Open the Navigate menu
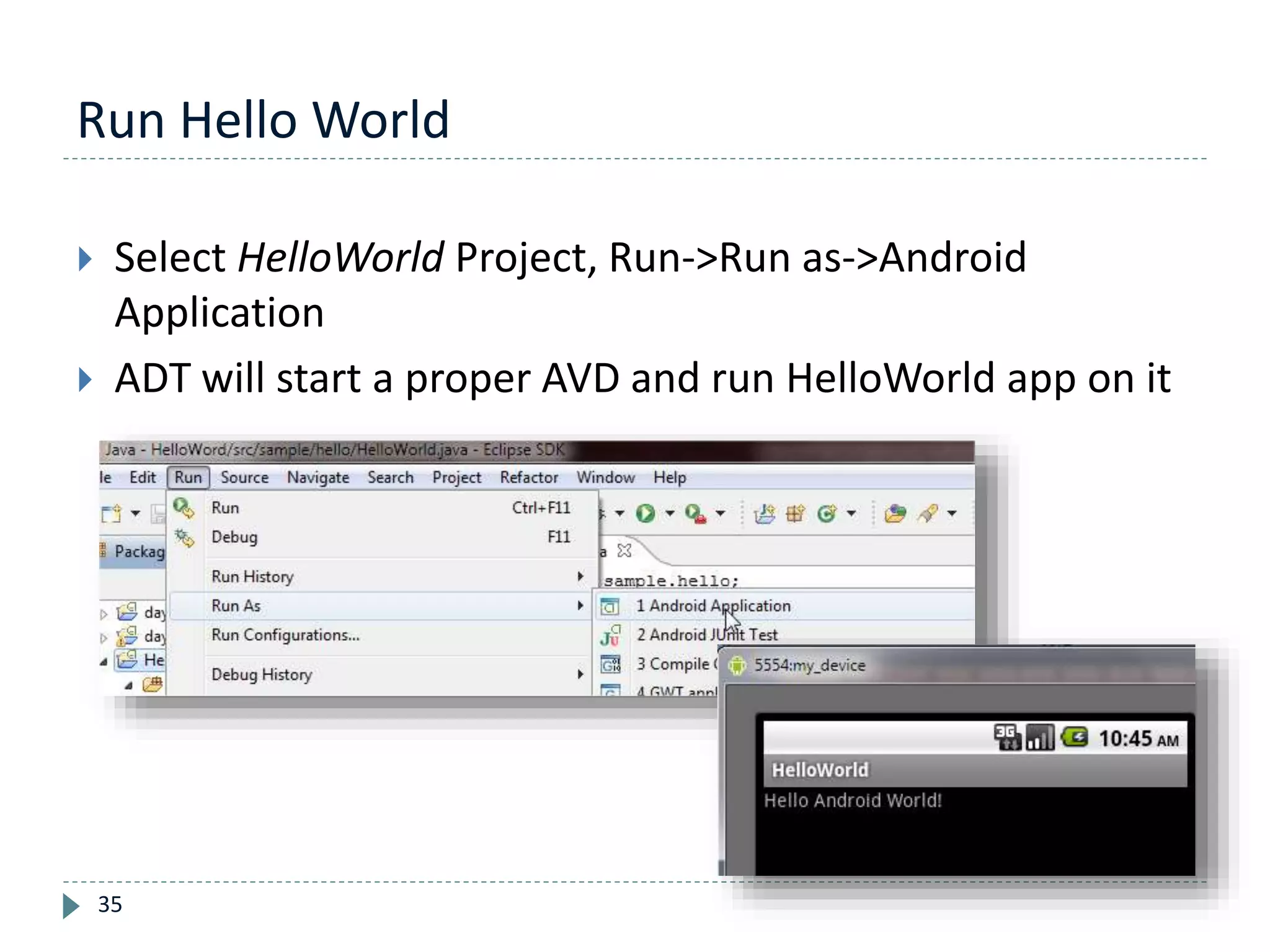The height and width of the screenshot is (952, 1270). pos(318,477)
